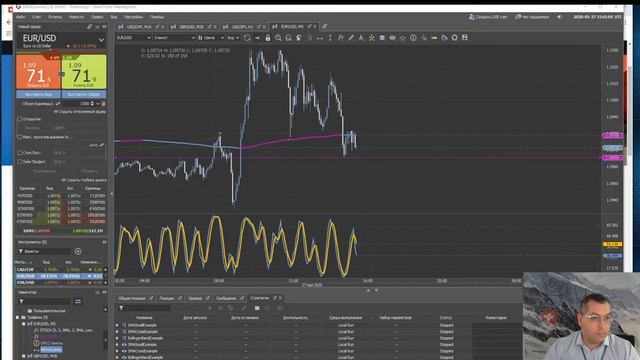This screenshot has height=360, width=640.
Task: Click the funnel filter icon in strategies panel
Action: (x=121, y=308)
